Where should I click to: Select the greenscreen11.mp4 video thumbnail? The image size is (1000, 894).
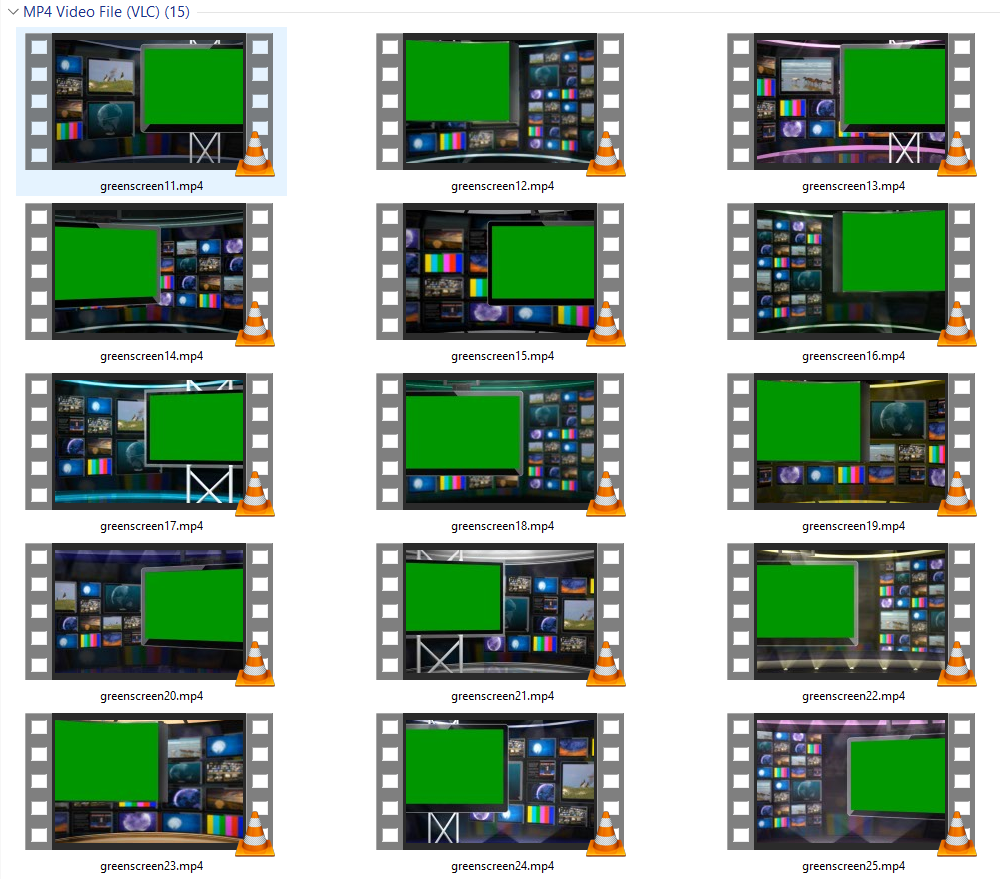click(x=149, y=101)
